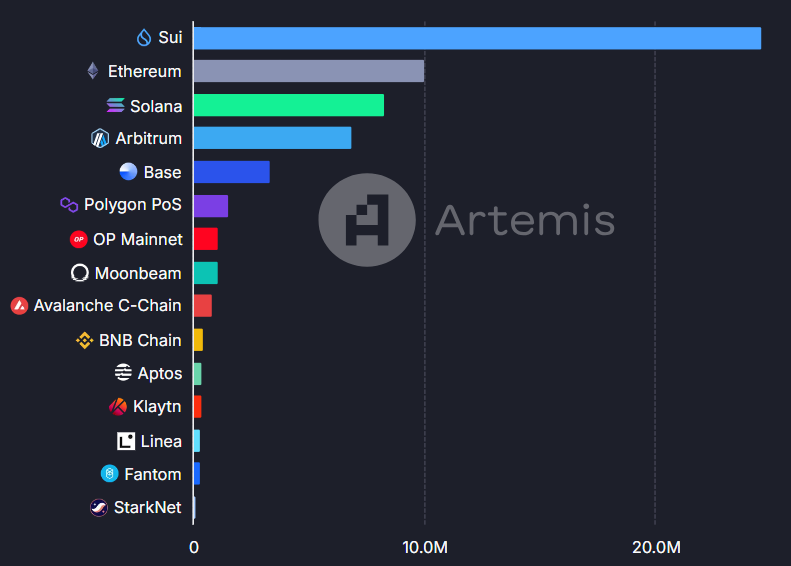Click the BNB Chain yellow icon

(x=85, y=341)
